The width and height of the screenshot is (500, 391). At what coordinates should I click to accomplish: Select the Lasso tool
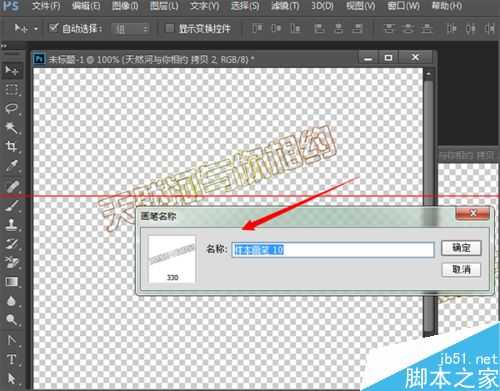(12, 109)
